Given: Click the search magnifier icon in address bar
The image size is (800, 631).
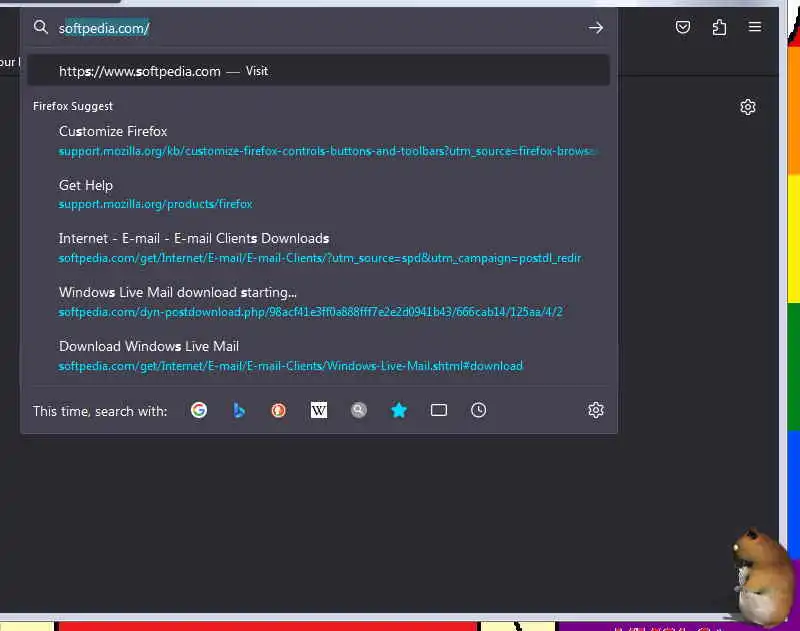Looking at the screenshot, I should coord(40,27).
